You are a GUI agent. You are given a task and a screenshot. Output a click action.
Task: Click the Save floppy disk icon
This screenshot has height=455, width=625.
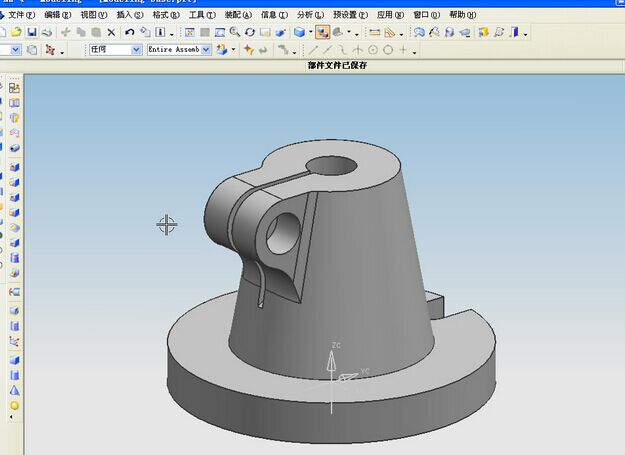coord(31,32)
